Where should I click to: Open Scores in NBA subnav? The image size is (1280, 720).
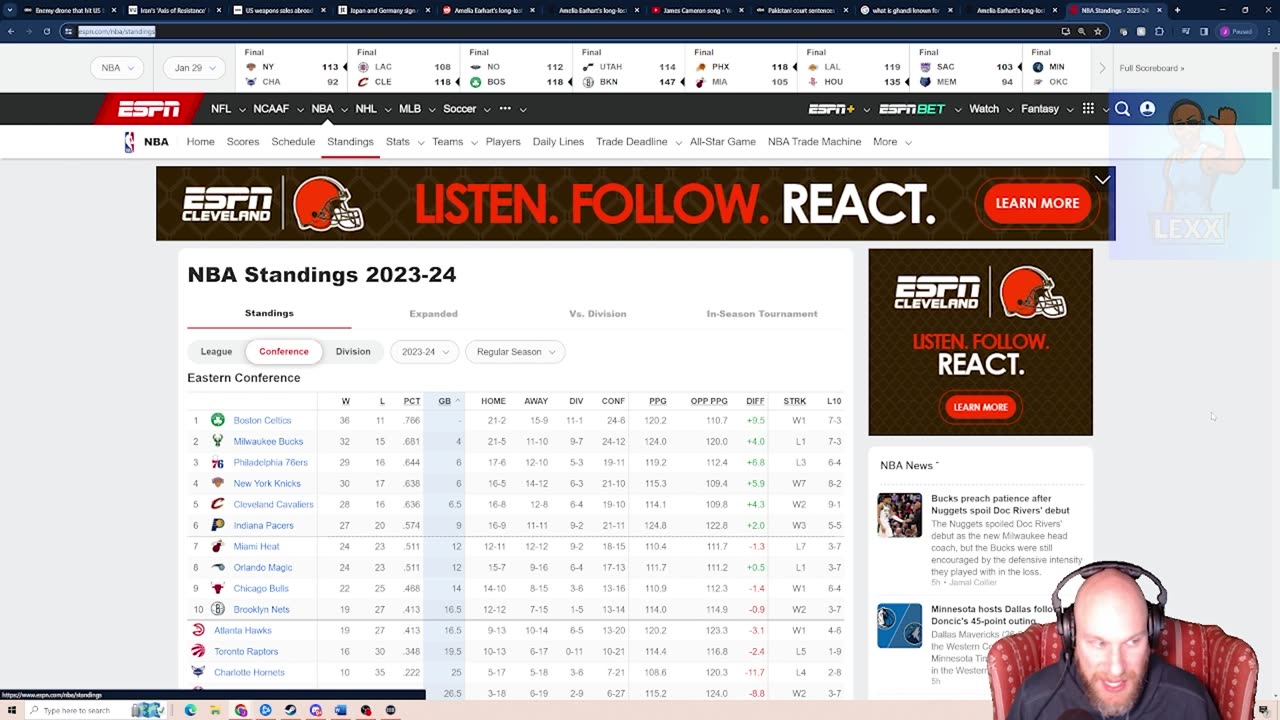click(x=243, y=142)
